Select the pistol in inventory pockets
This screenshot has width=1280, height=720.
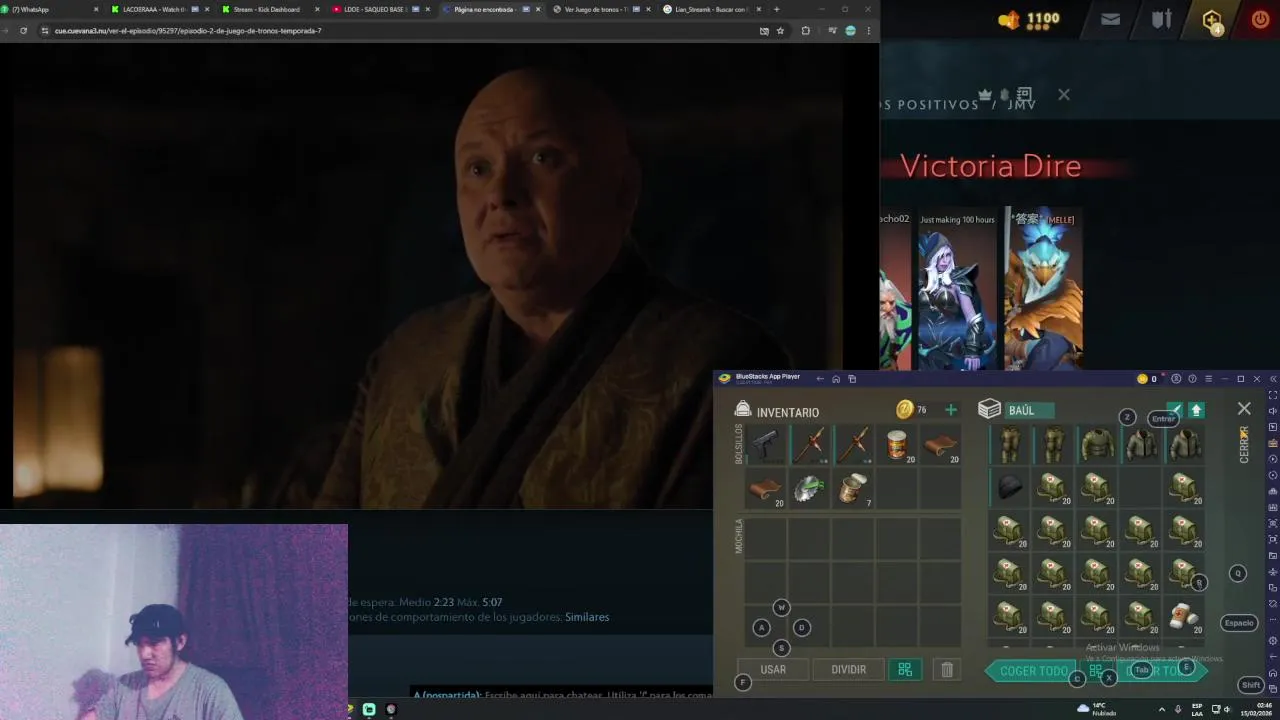(x=766, y=445)
